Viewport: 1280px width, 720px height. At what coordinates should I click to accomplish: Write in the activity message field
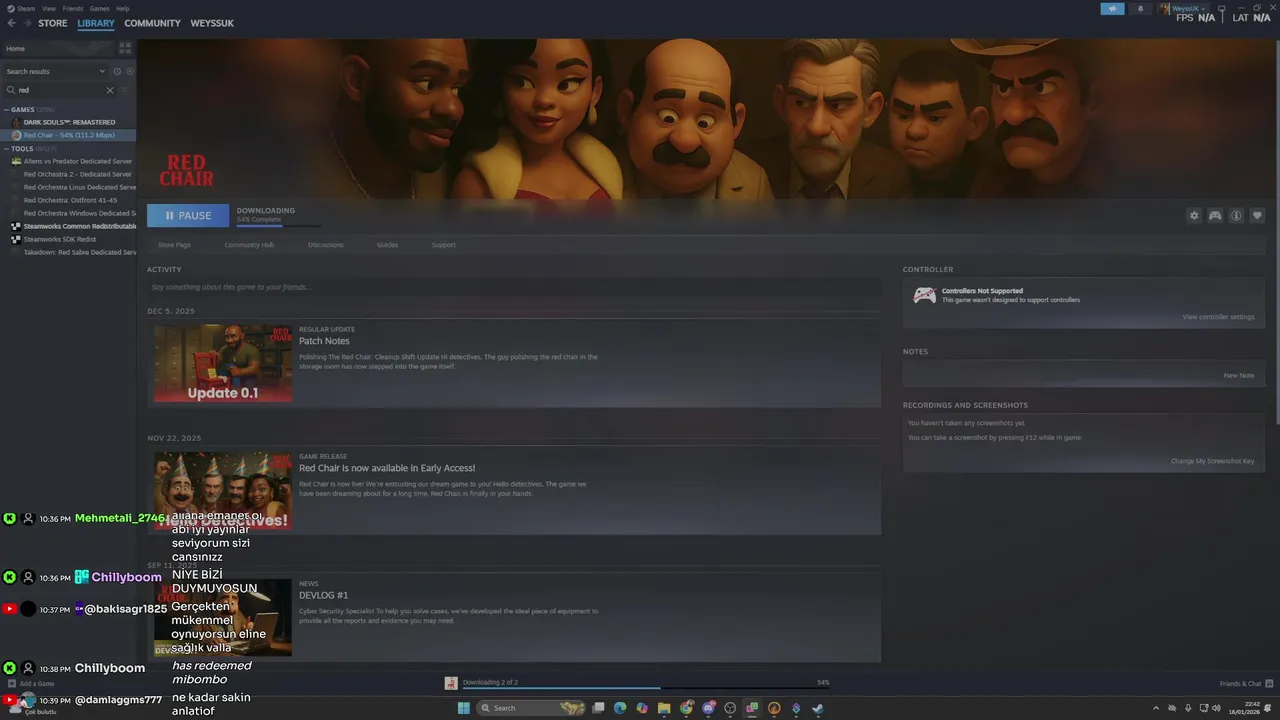tap(514, 287)
